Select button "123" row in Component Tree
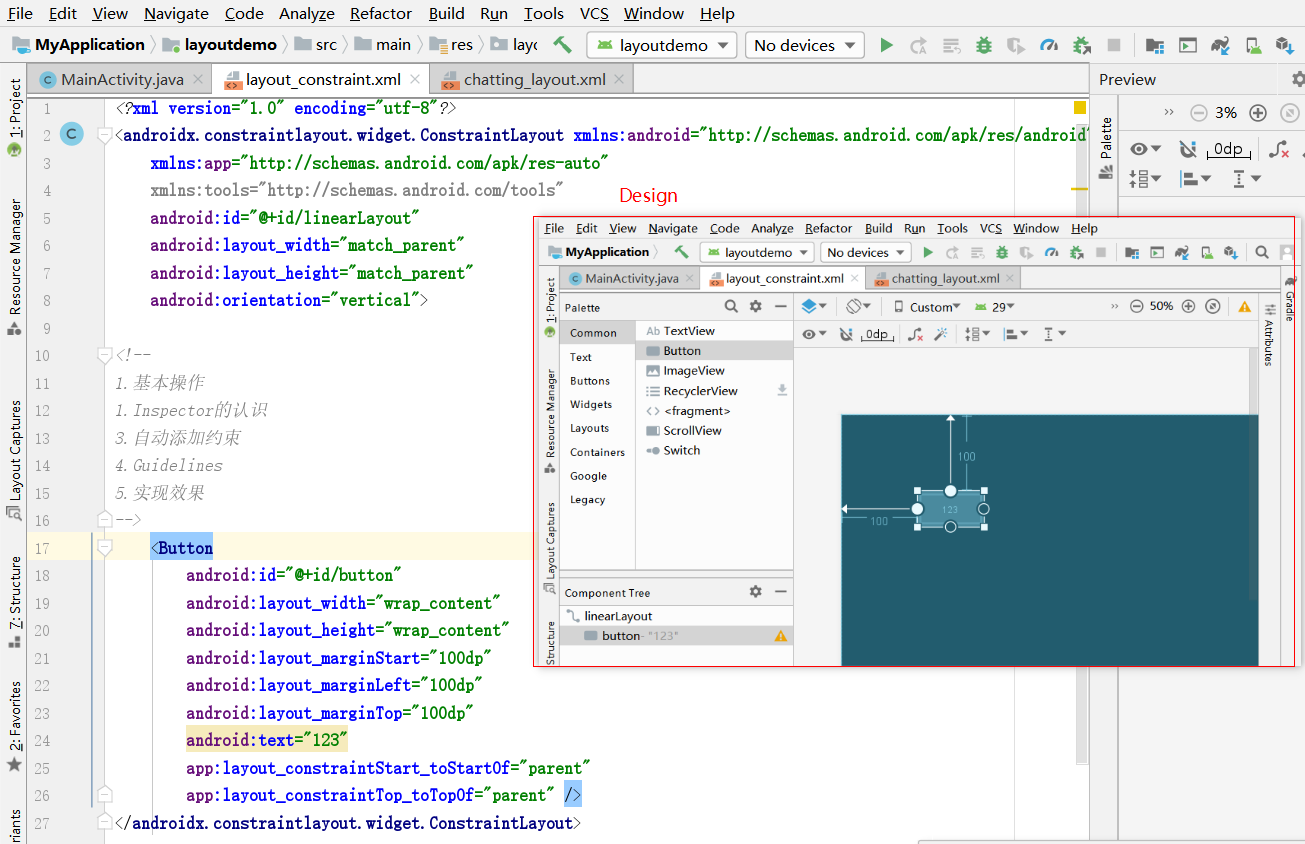1305x844 pixels. click(678, 635)
